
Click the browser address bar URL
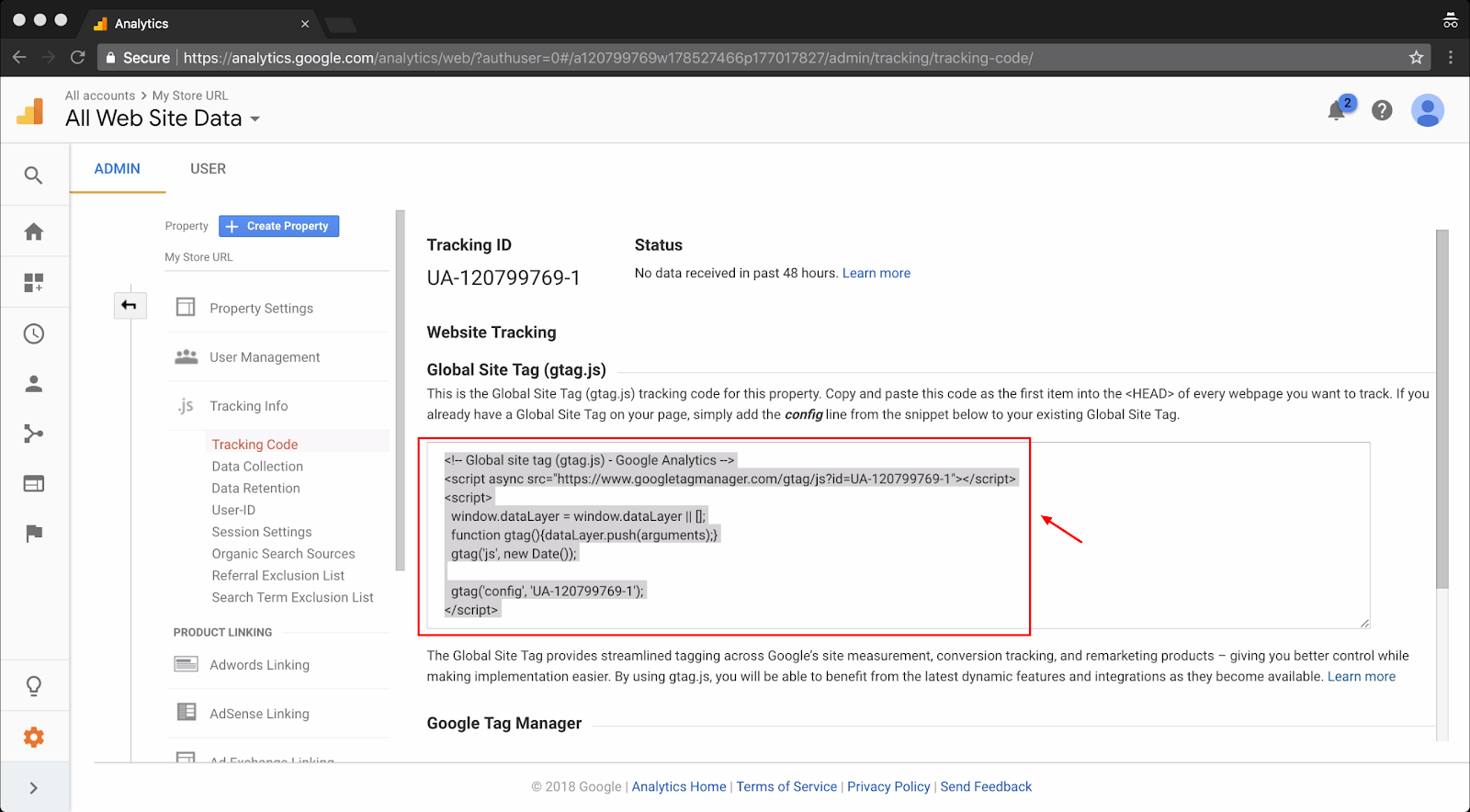point(608,58)
